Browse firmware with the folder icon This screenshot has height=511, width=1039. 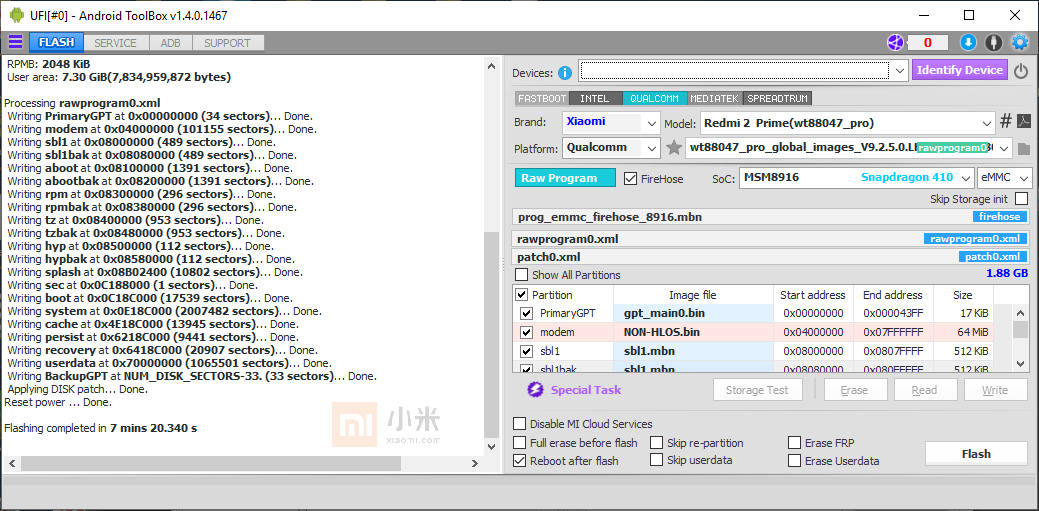(1024, 148)
